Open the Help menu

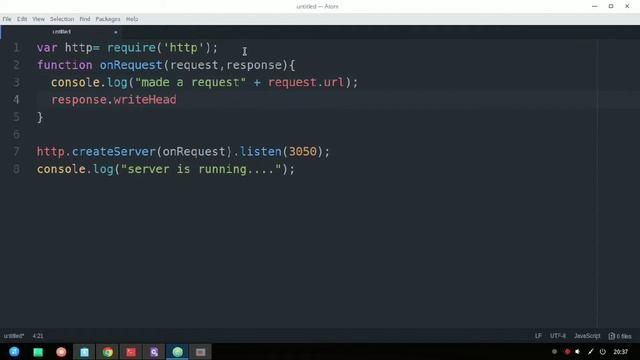132,19
